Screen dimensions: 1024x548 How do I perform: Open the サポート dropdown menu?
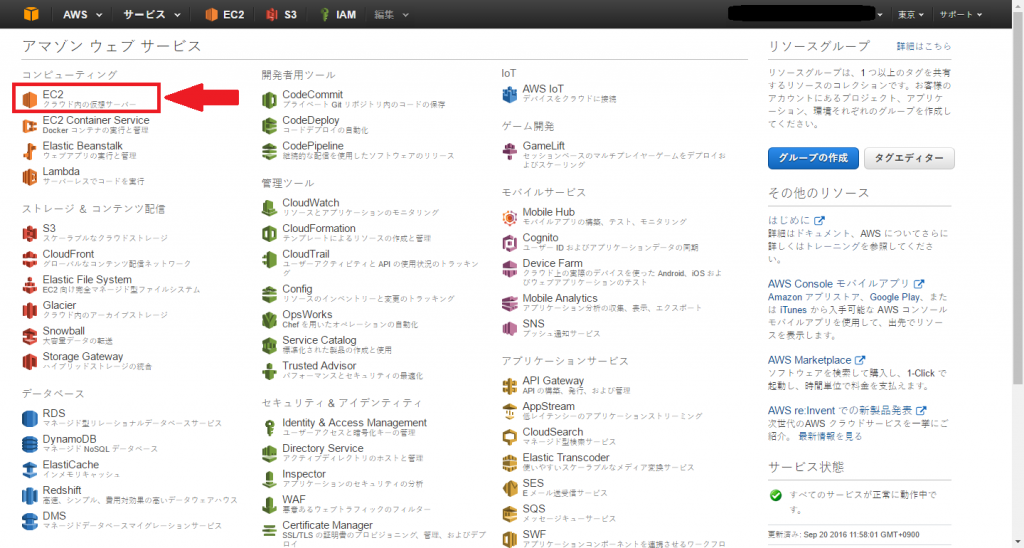[x=960, y=15]
